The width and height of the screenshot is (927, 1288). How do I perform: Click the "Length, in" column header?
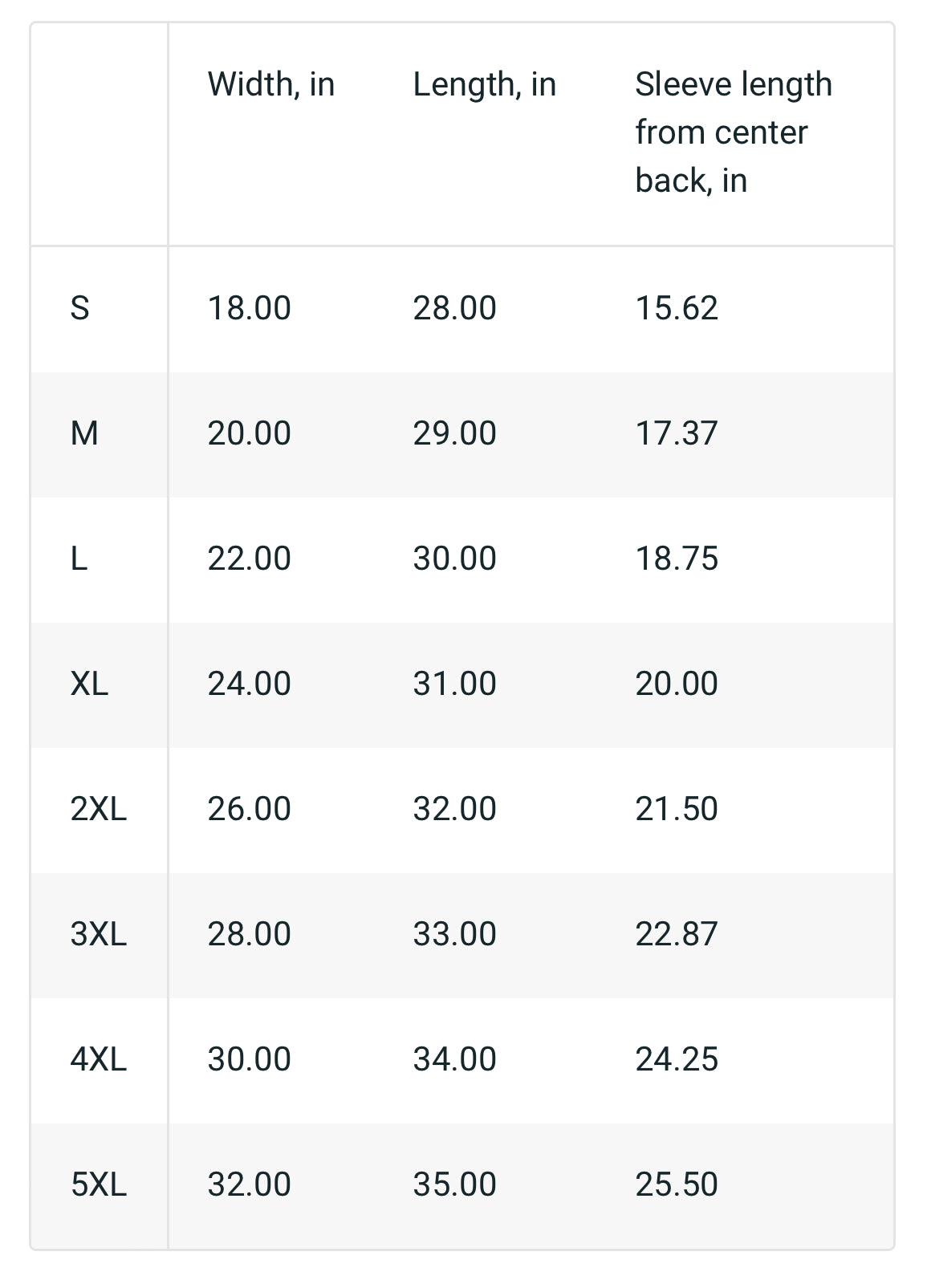point(484,84)
